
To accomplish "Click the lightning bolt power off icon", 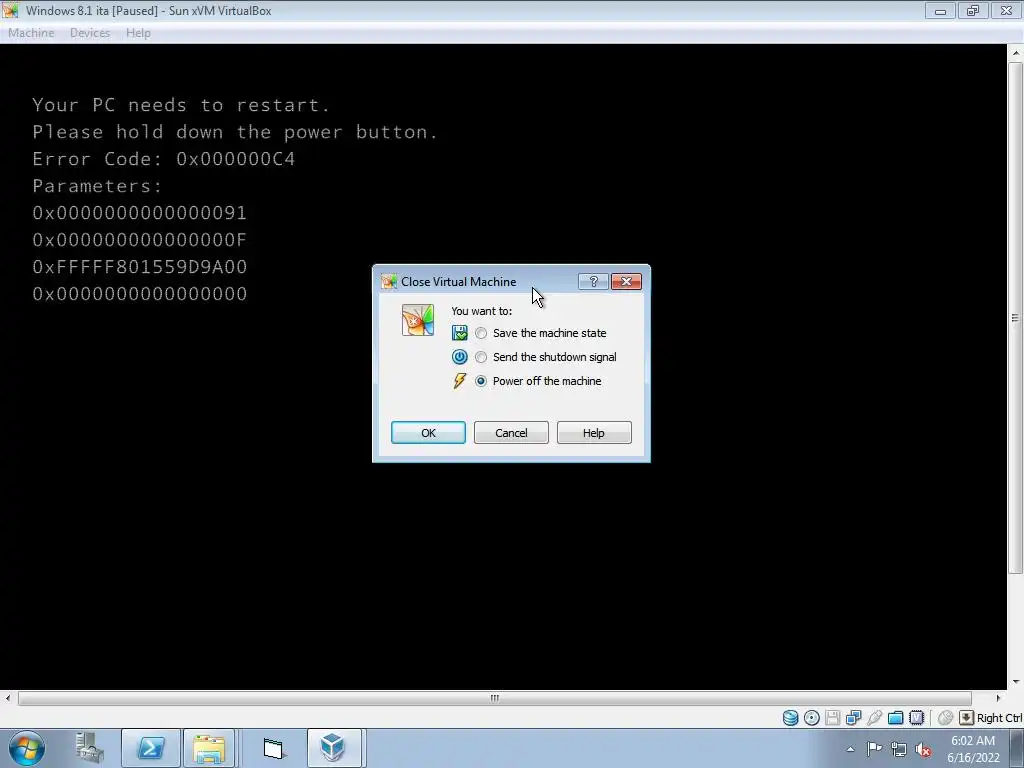I will tap(460, 381).
